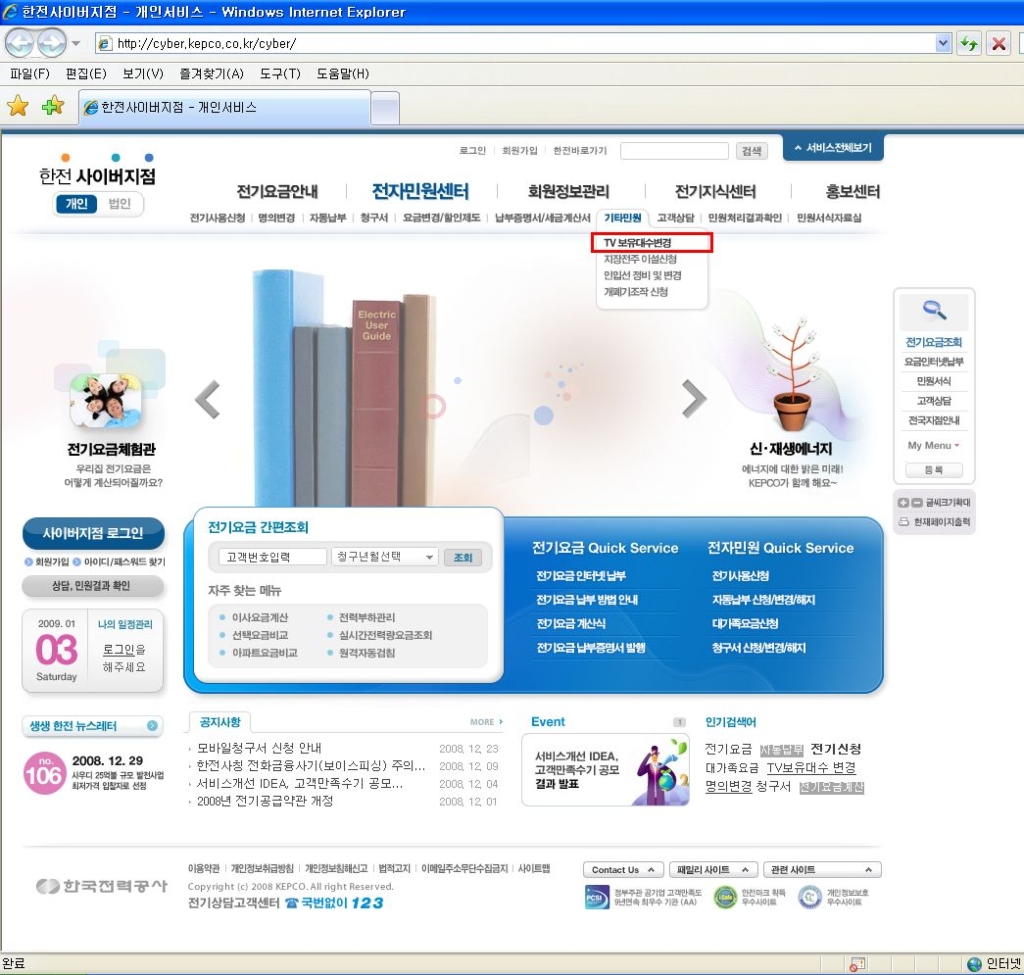Open 원격자동검침 quick menu link
Viewport: 1024px width, 975px height.
click(366, 652)
